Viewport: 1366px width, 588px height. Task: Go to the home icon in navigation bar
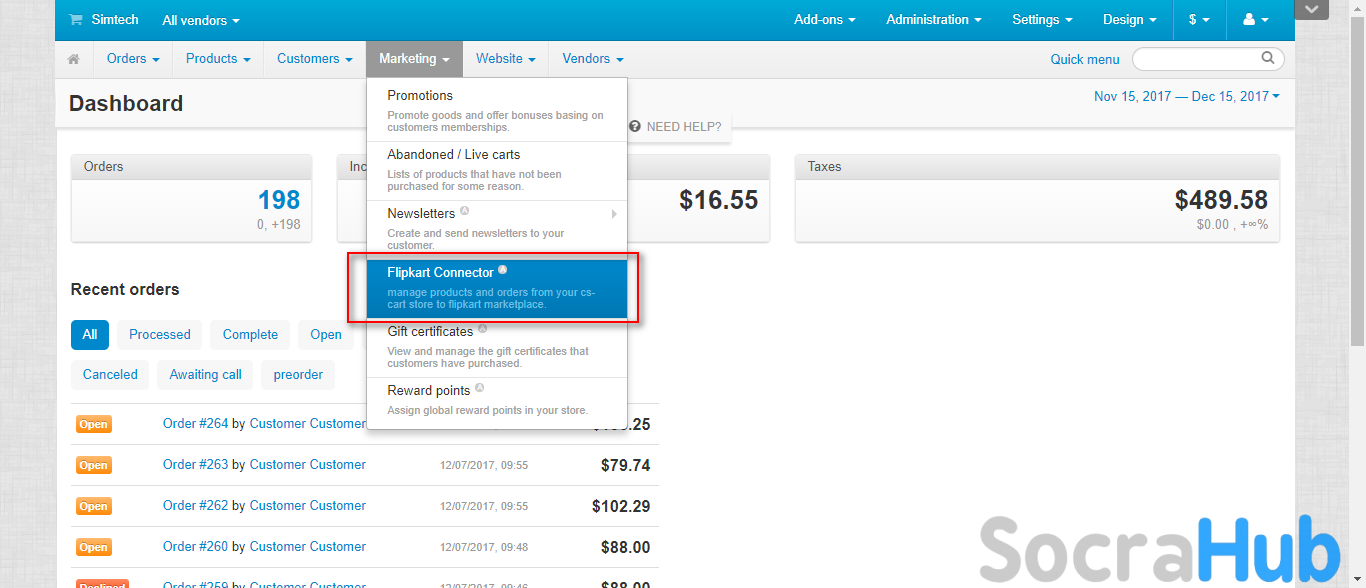pyautogui.click(x=74, y=59)
